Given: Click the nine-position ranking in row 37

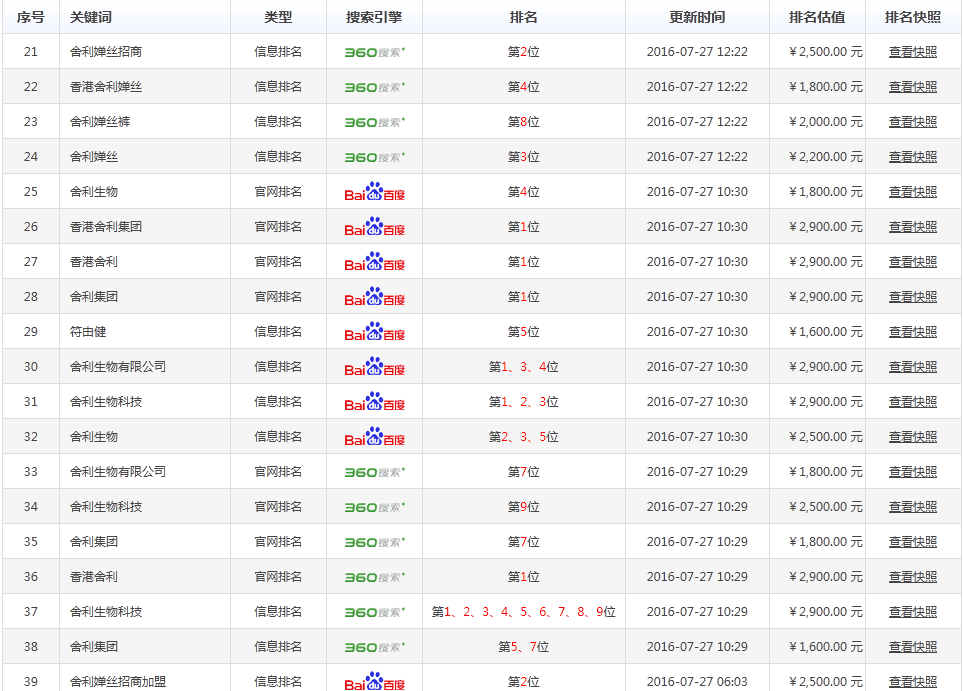Looking at the screenshot, I should point(523,612).
